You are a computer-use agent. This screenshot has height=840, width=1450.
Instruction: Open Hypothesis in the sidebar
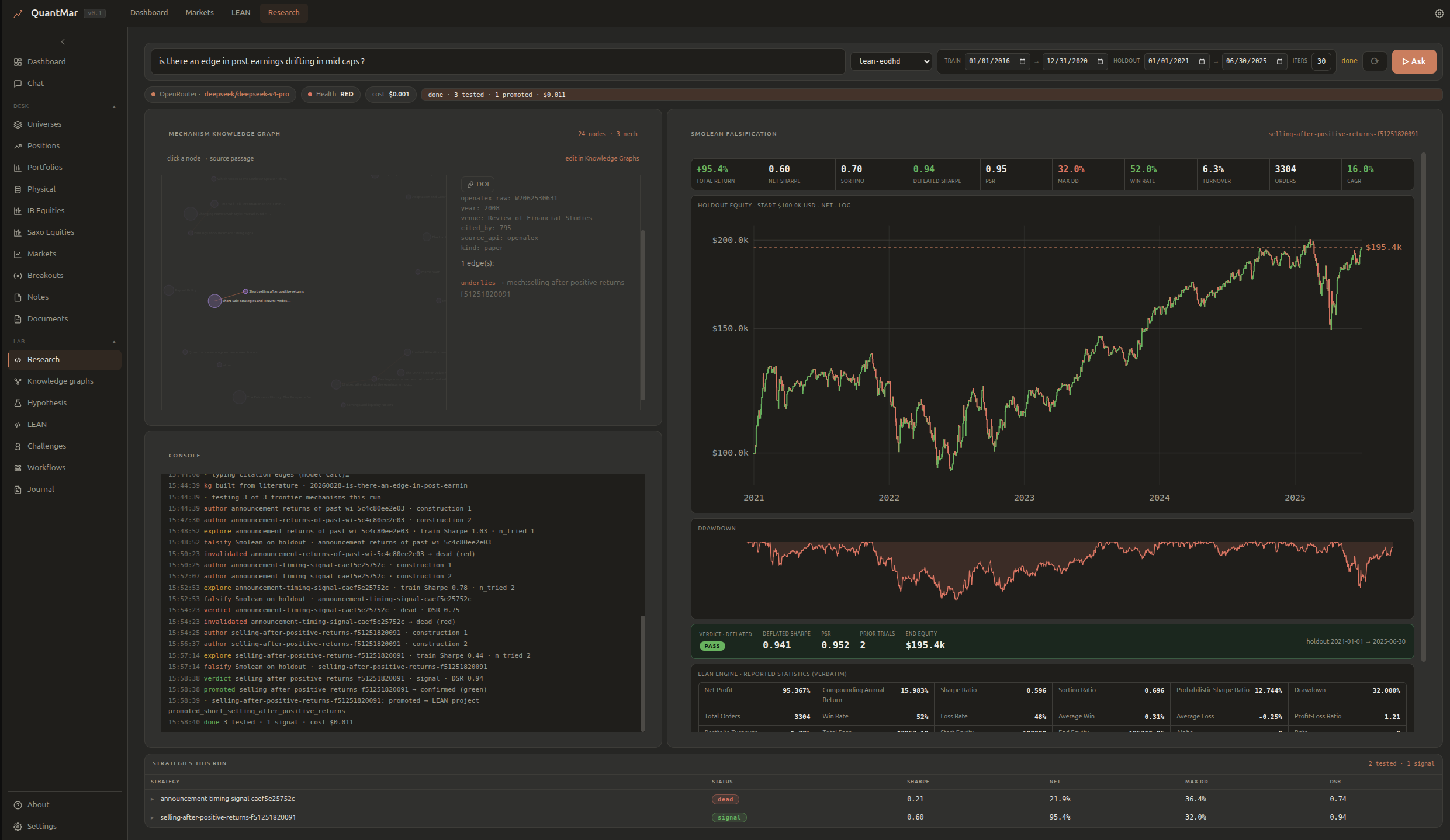pos(64,403)
